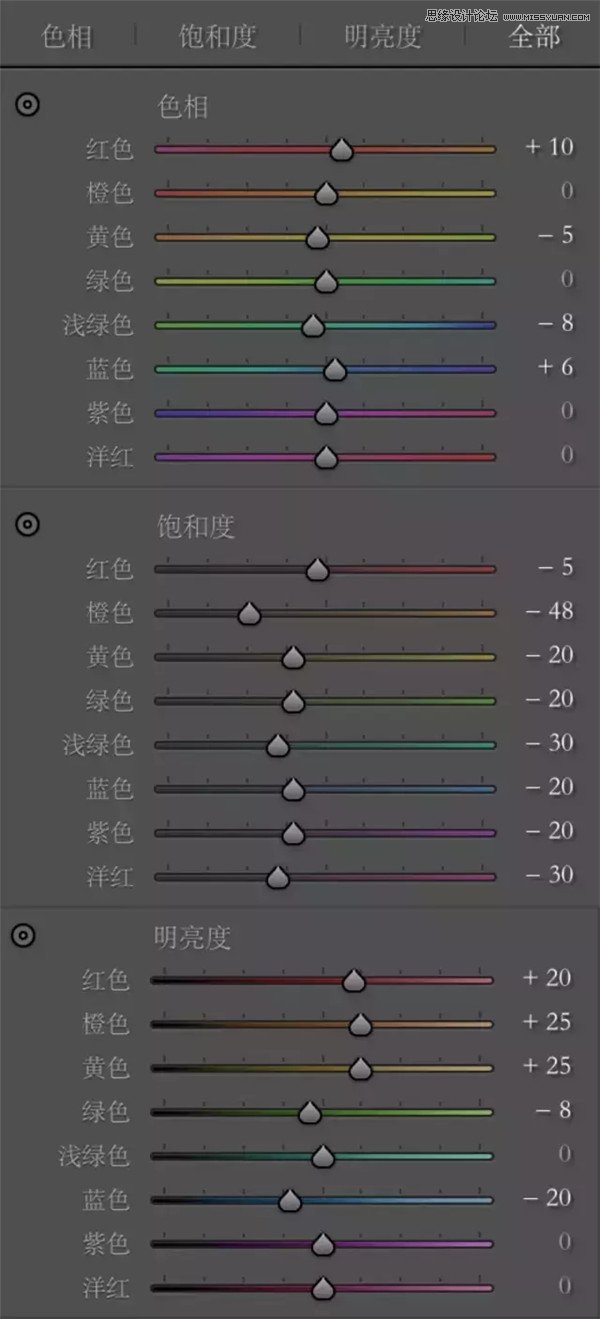The image size is (600, 1319).
Task: Click the 橙色 saturation slider handle
Action: tap(249, 613)
